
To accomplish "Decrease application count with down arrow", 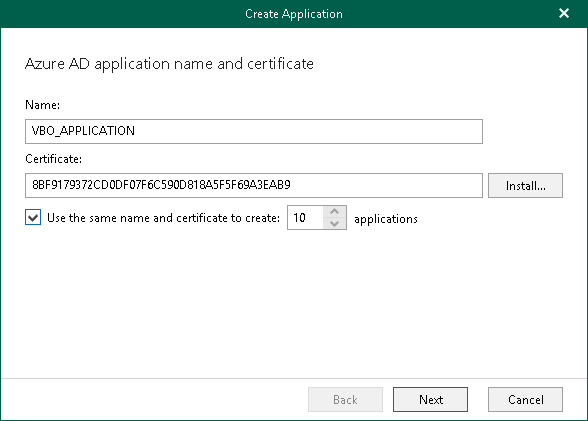I will click(x=334, y=224).
